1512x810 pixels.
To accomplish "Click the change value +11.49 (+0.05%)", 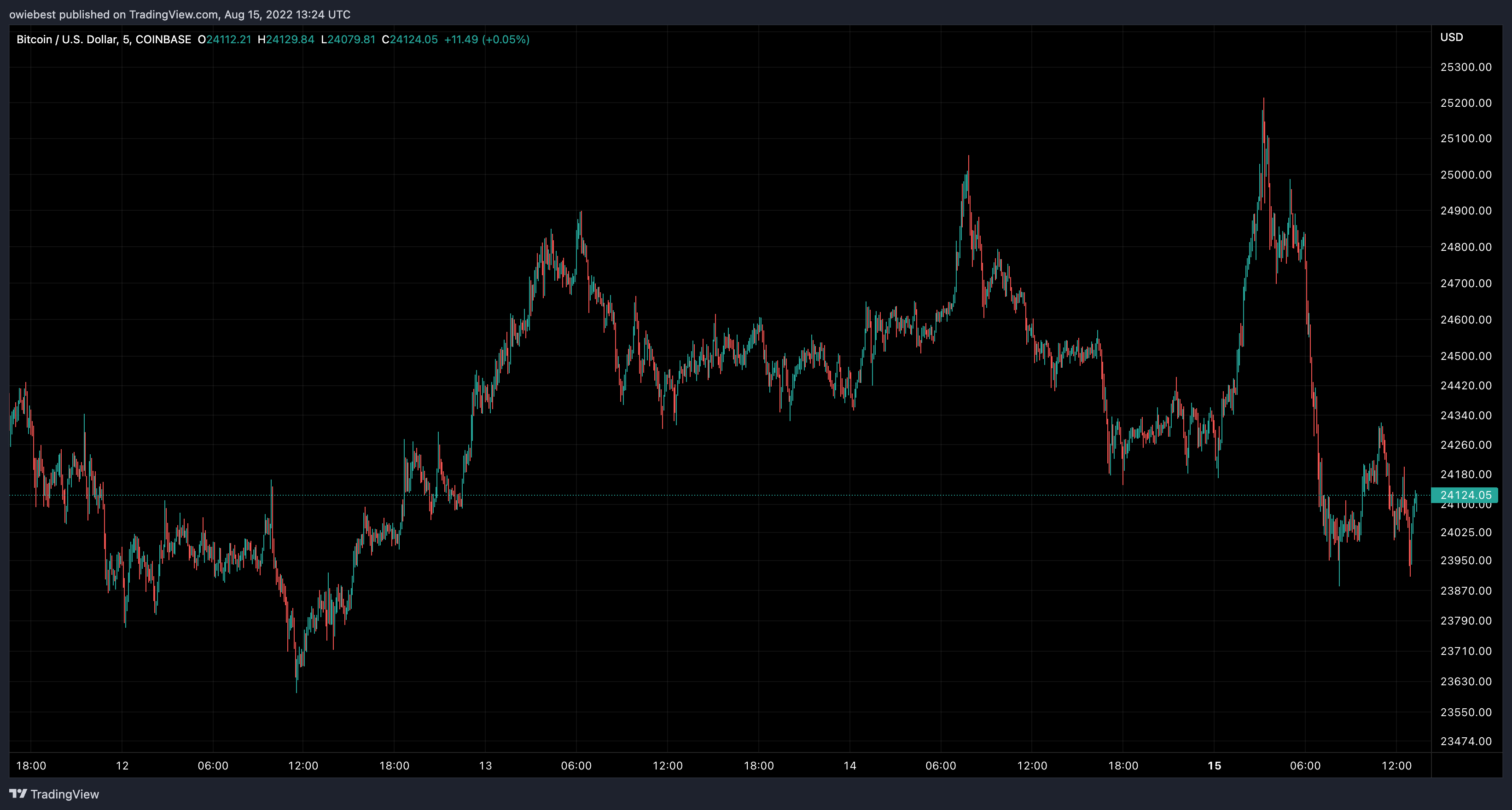I will 487,39.
